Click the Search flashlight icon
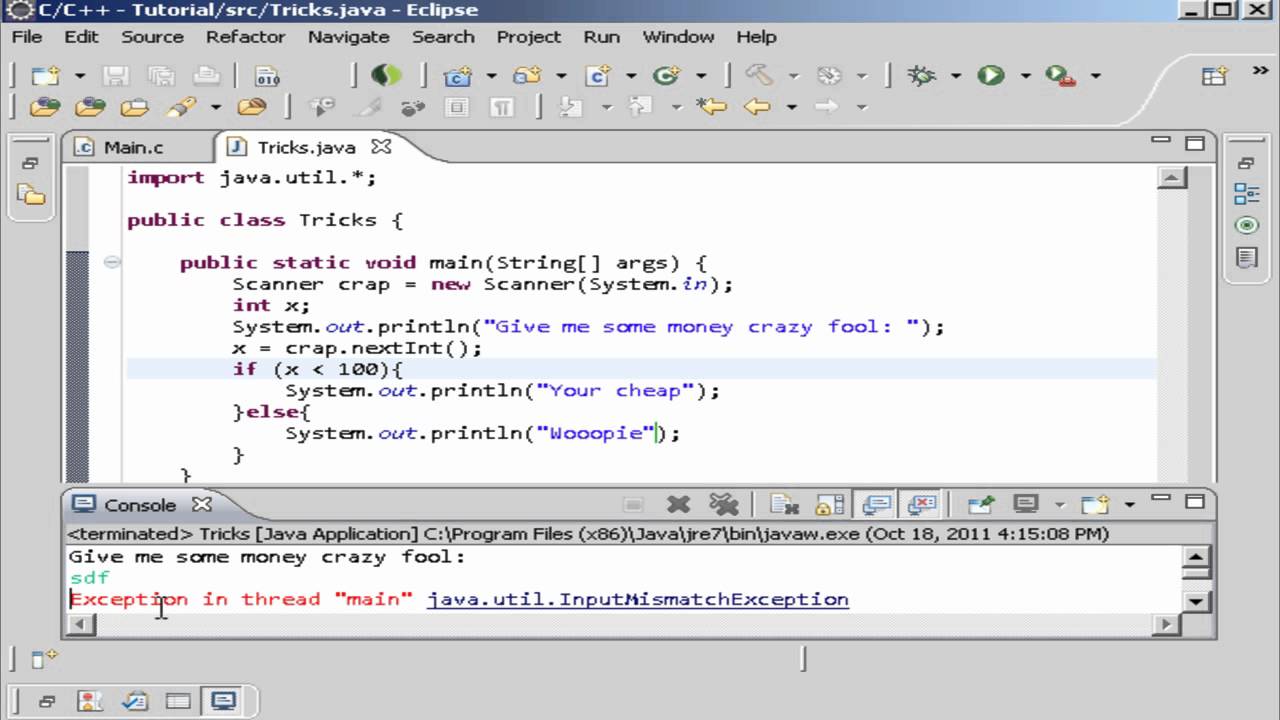The width and height of the screenshot is (1280, 720). coord(182,106)
